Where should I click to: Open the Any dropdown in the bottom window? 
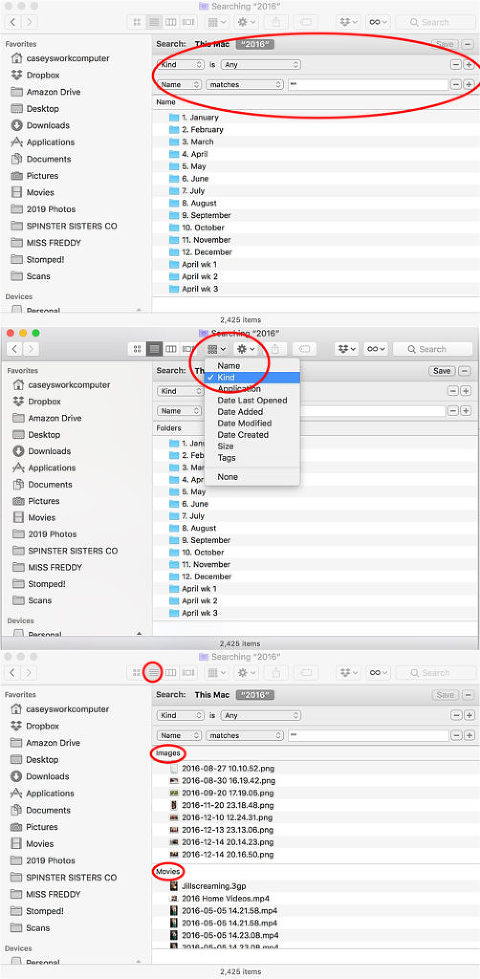pyautogui.click(x=260, y=716)
